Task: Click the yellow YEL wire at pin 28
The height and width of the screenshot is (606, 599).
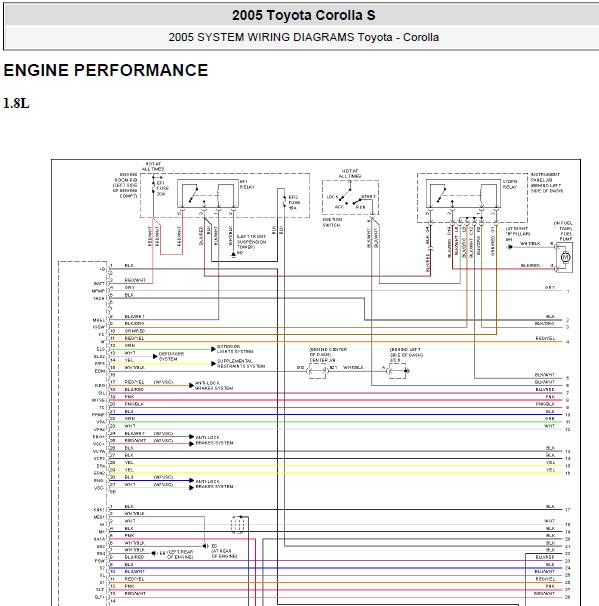Action: [x=336, y=466]
